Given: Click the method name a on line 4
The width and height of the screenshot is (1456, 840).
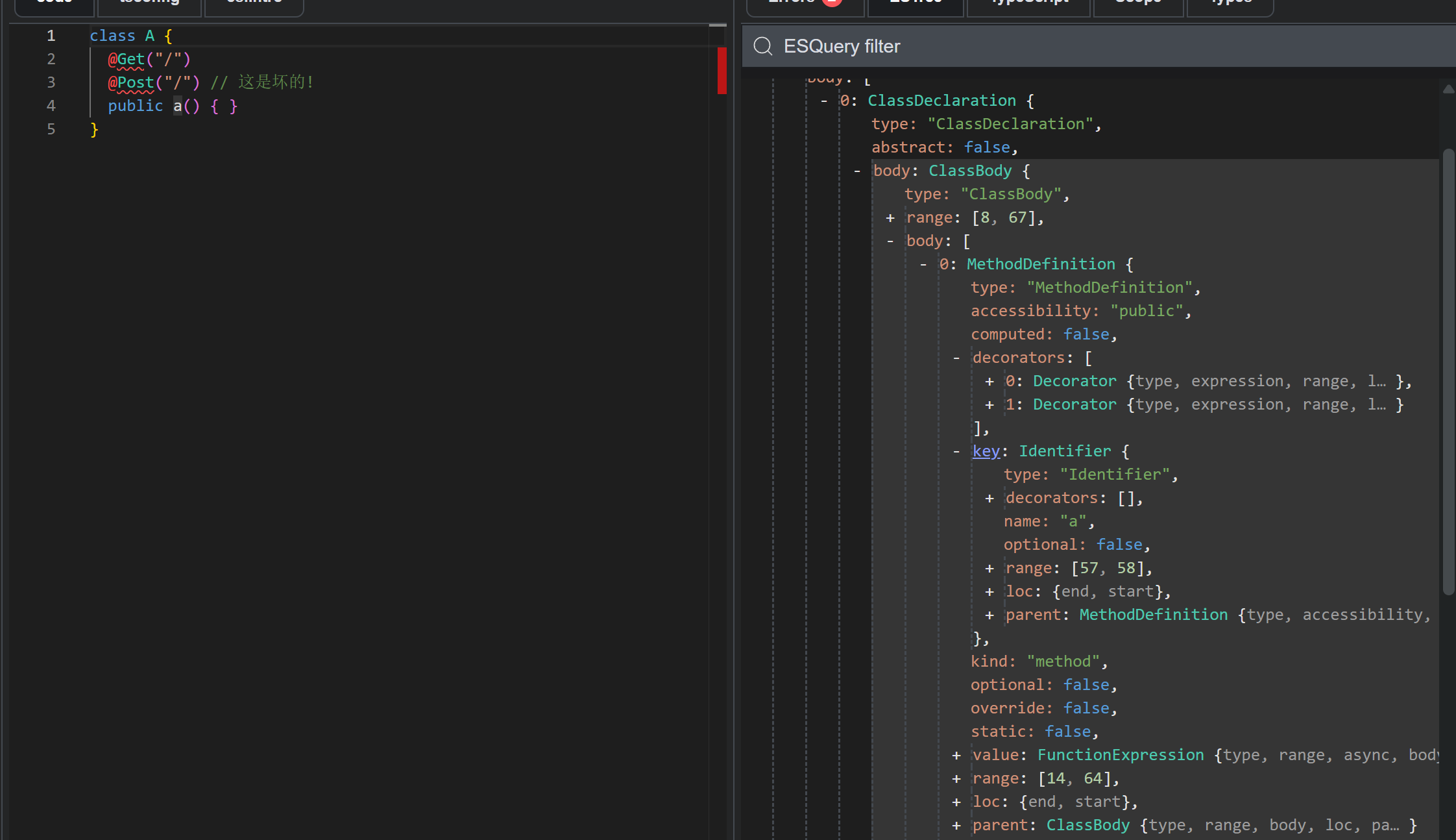Looking at the screenshot, I should pos(177,106).
